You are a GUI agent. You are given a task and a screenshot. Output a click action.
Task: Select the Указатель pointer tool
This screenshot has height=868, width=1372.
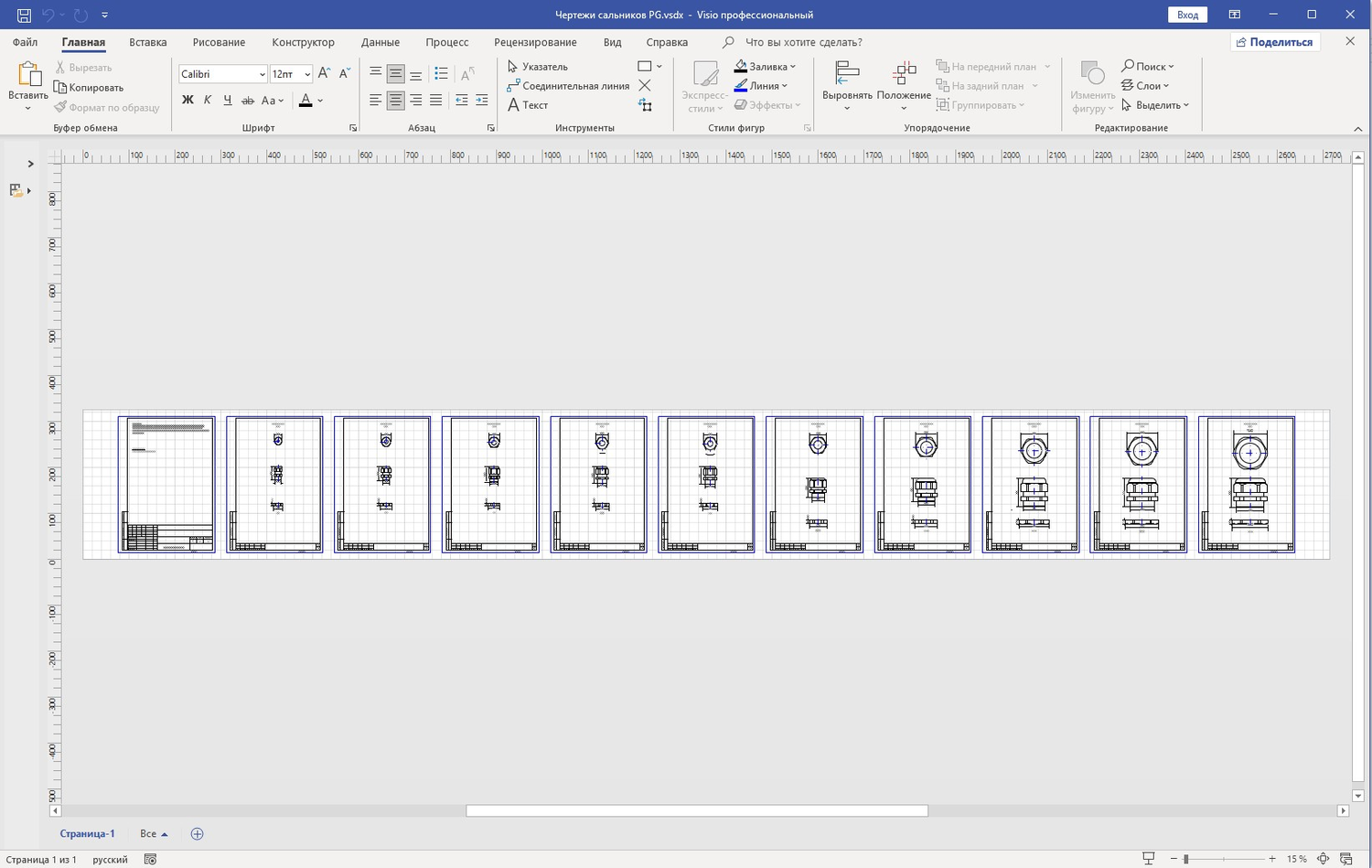pyautogui.click(x=538, y=67)
